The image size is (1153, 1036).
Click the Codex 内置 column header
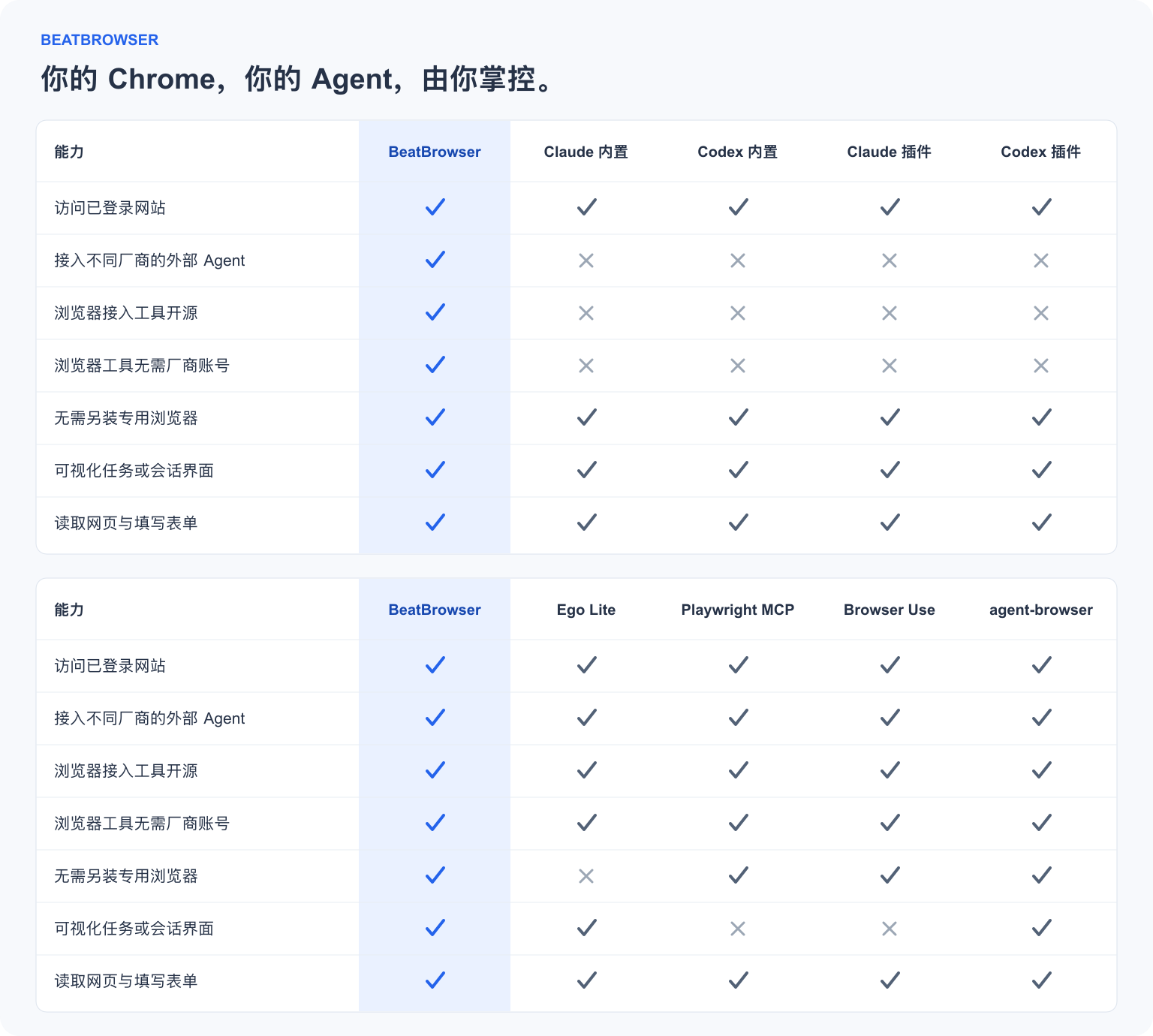[x=738, y=152]
